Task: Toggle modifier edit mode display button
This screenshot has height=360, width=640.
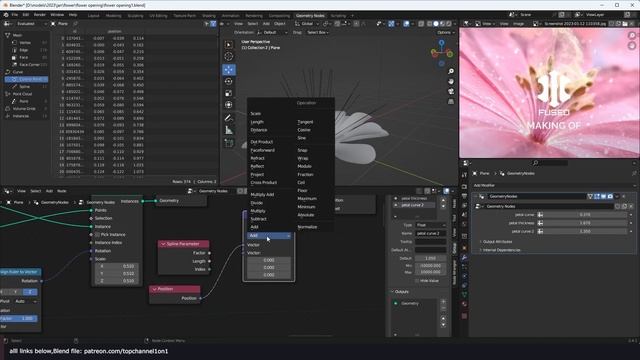Action: click(x=597, y=196)
